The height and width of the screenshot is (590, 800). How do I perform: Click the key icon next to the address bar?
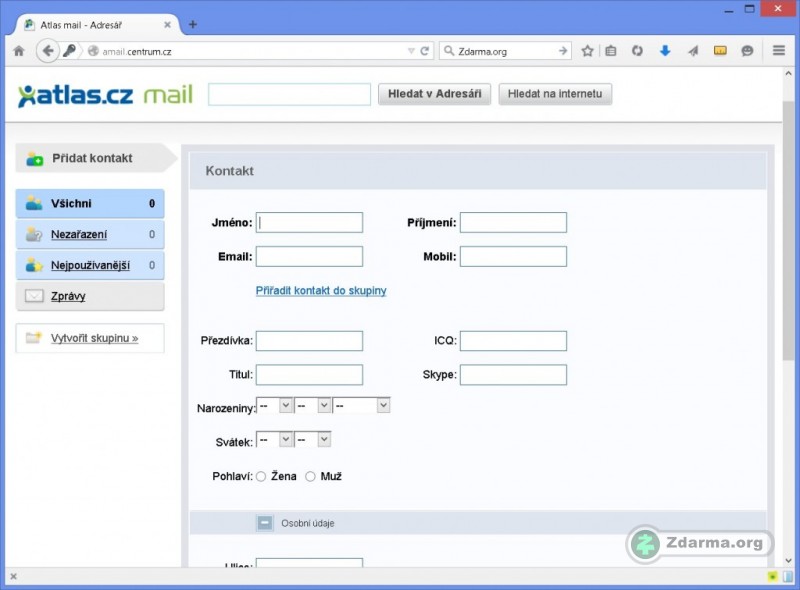point(69,51)
